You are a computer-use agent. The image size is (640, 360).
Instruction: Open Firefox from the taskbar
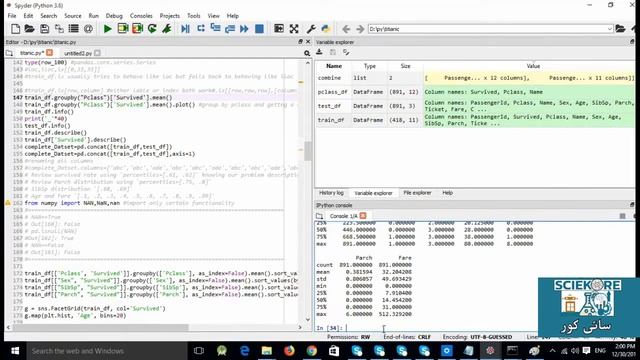point(289,351)
